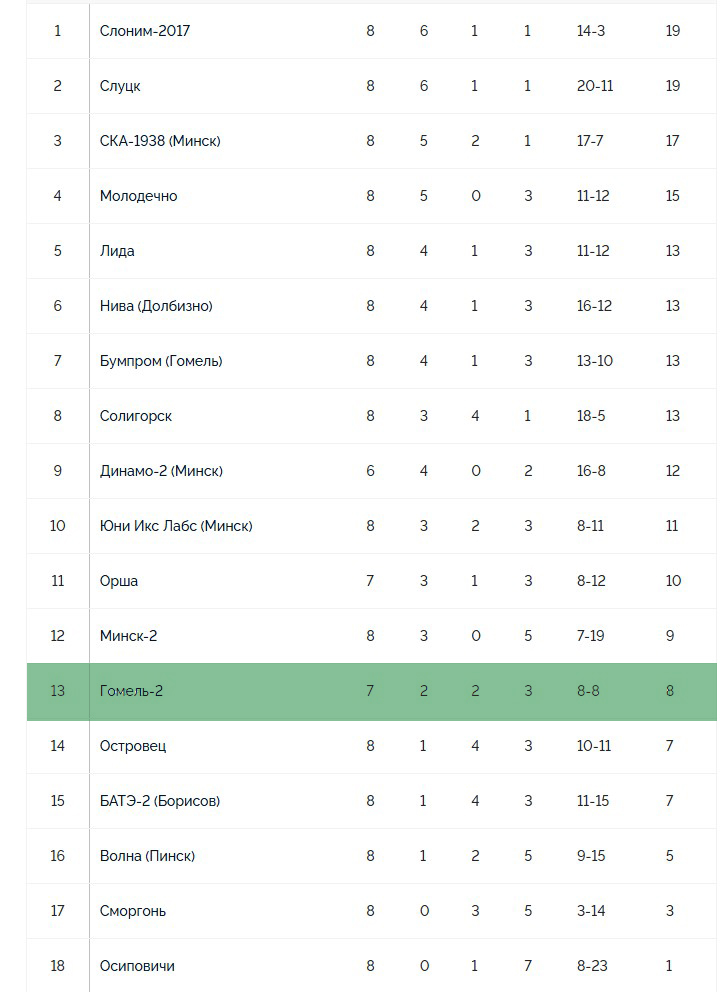Open the Слоним-2017 team link
This screenshot has width=728, height=992.
144,31
